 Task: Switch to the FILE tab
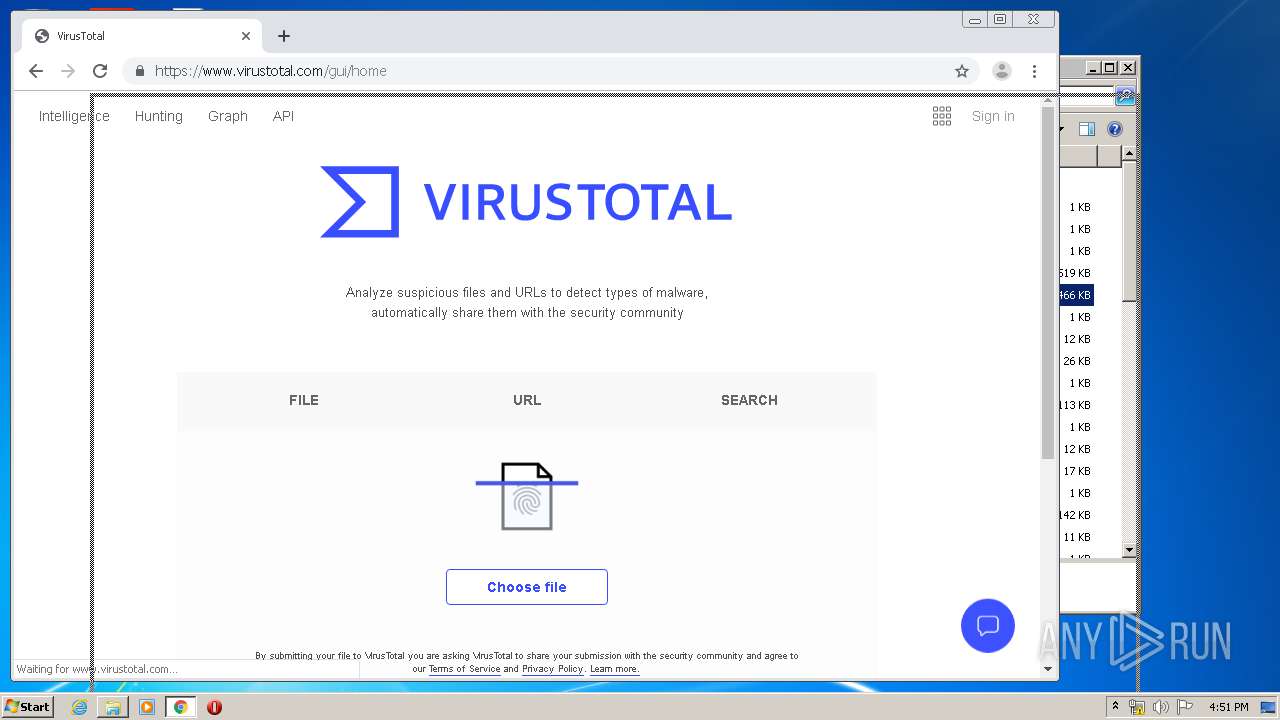(x=304, y=400)
